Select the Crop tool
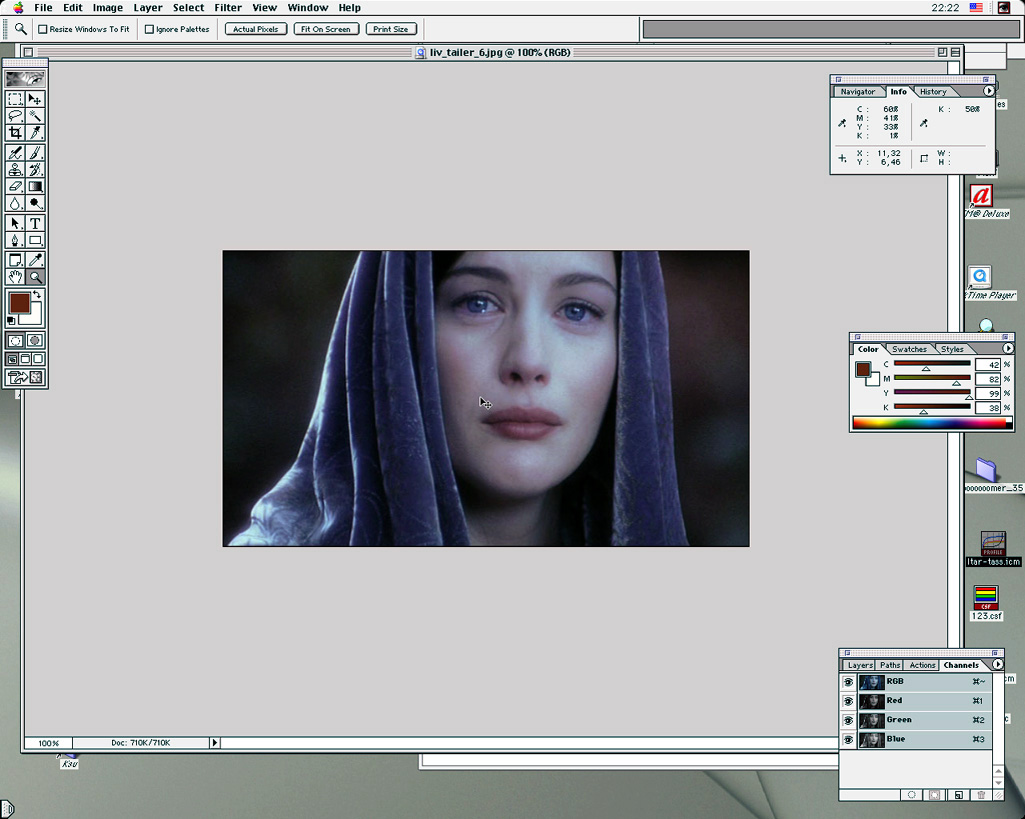Image resolution: width=1025 pixels, height=819 pixels. coord(15,133)
